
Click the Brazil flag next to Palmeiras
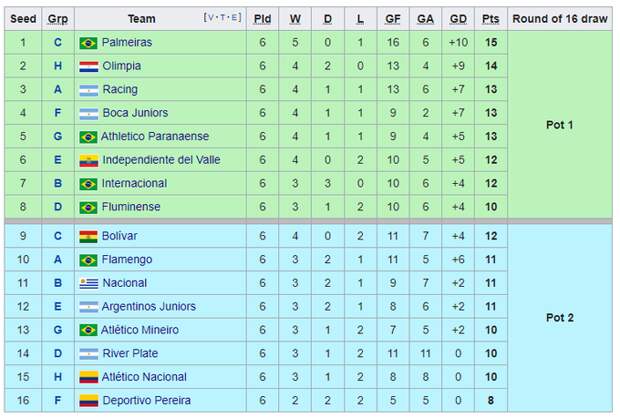click(x=88, y=43)
